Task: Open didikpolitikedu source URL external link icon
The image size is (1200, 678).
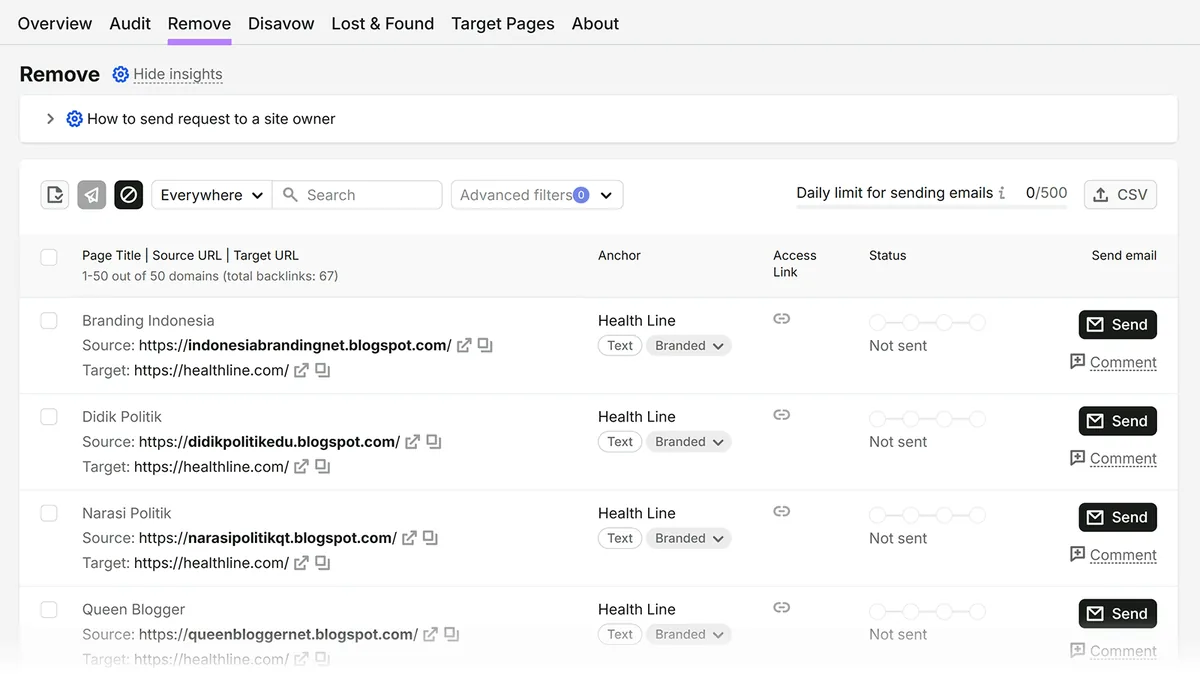Action: [413, 441]
